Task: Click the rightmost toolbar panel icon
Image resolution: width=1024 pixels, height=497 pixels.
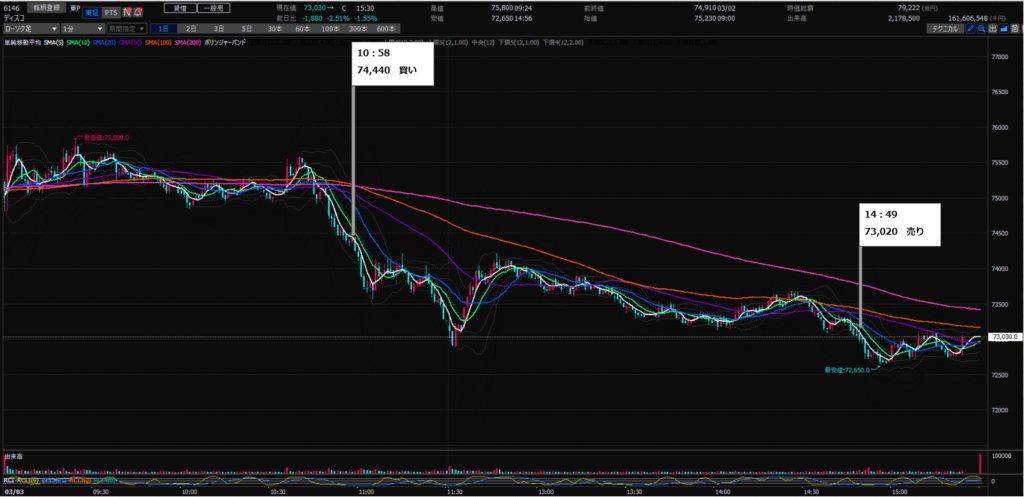Action: [1014, 31]
